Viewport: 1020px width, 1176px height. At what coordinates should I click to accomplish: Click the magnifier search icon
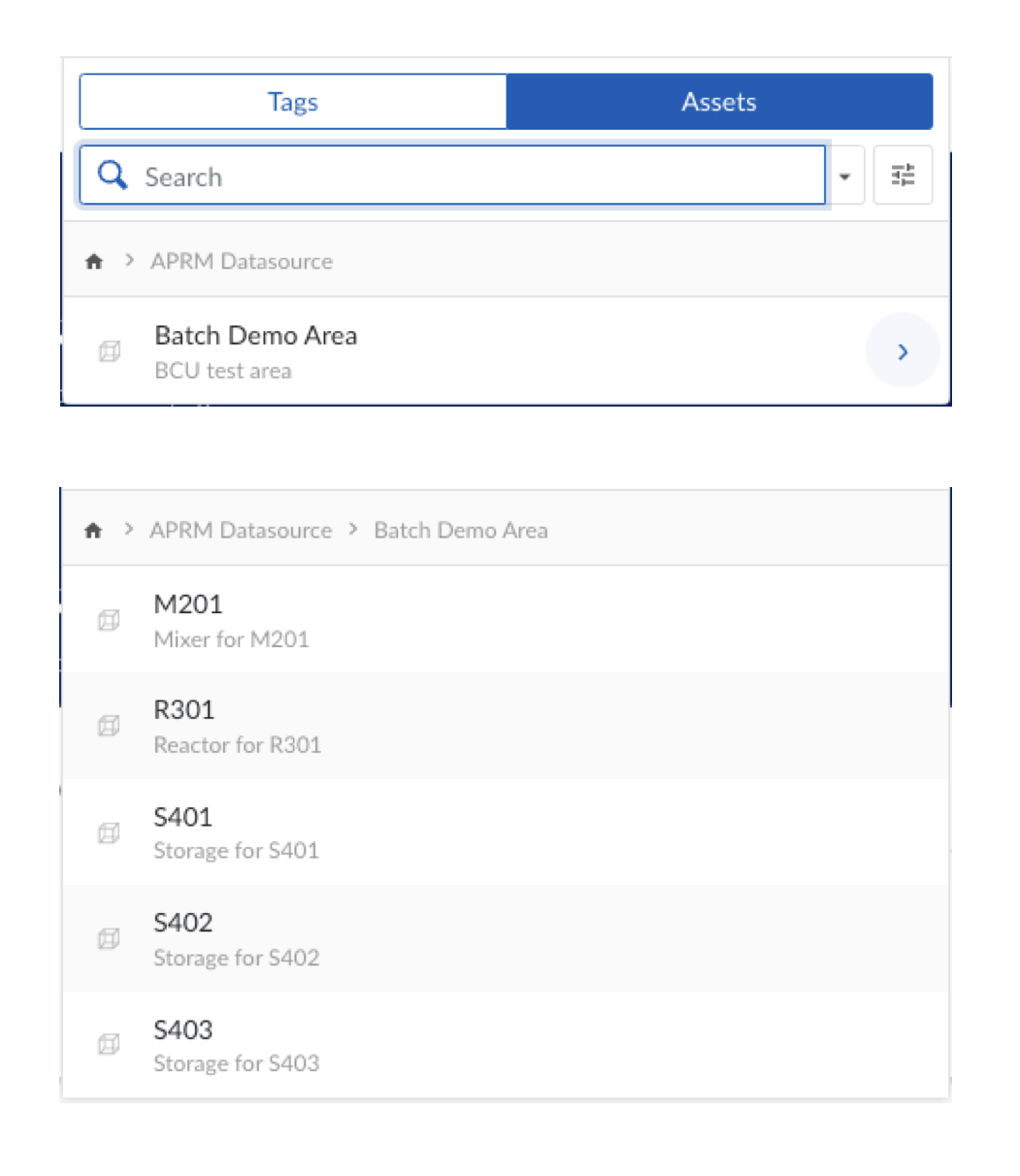(x=114, y=176)
